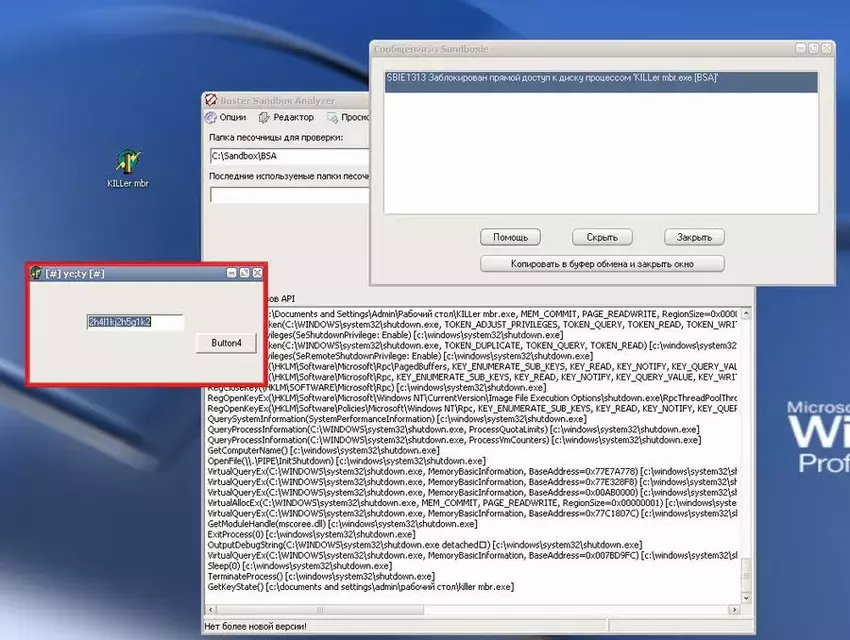Click the ye;ty window title icon
Screen dimensions: 850x640
point(36,273)
